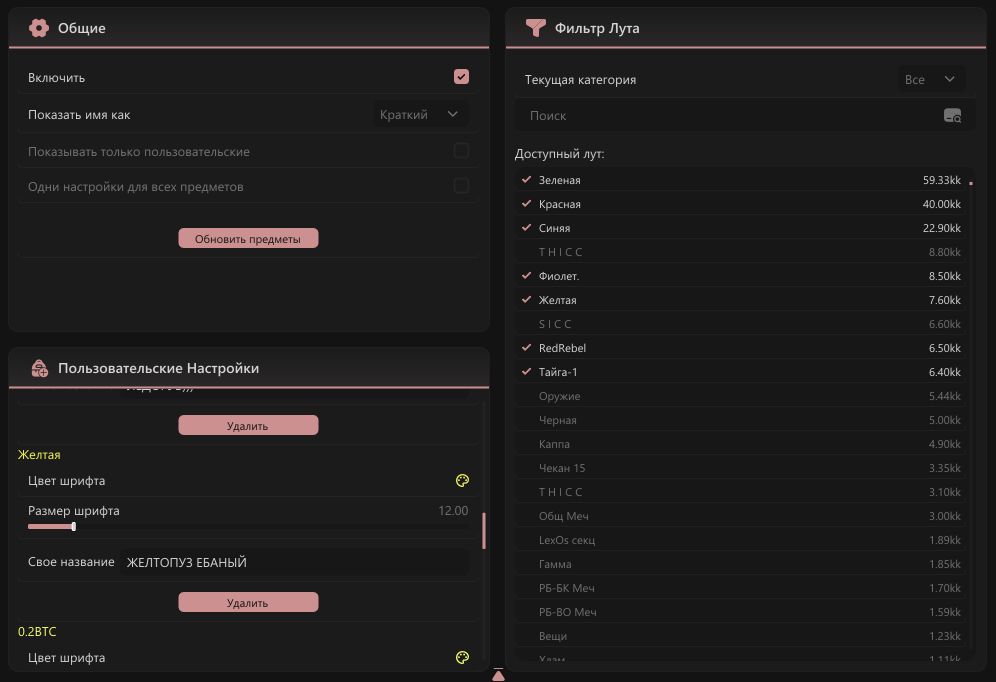The image size is (996, 682).
Task: Click the search icon in Поиск field
Action: pos(952,116)
